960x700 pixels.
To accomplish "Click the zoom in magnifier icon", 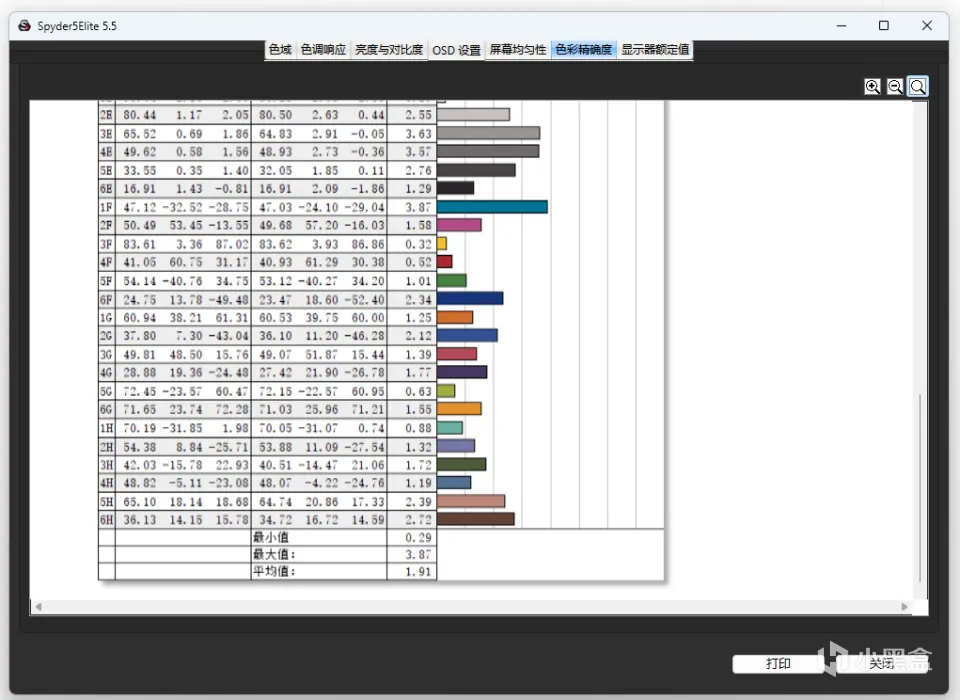I will point(872,86).
